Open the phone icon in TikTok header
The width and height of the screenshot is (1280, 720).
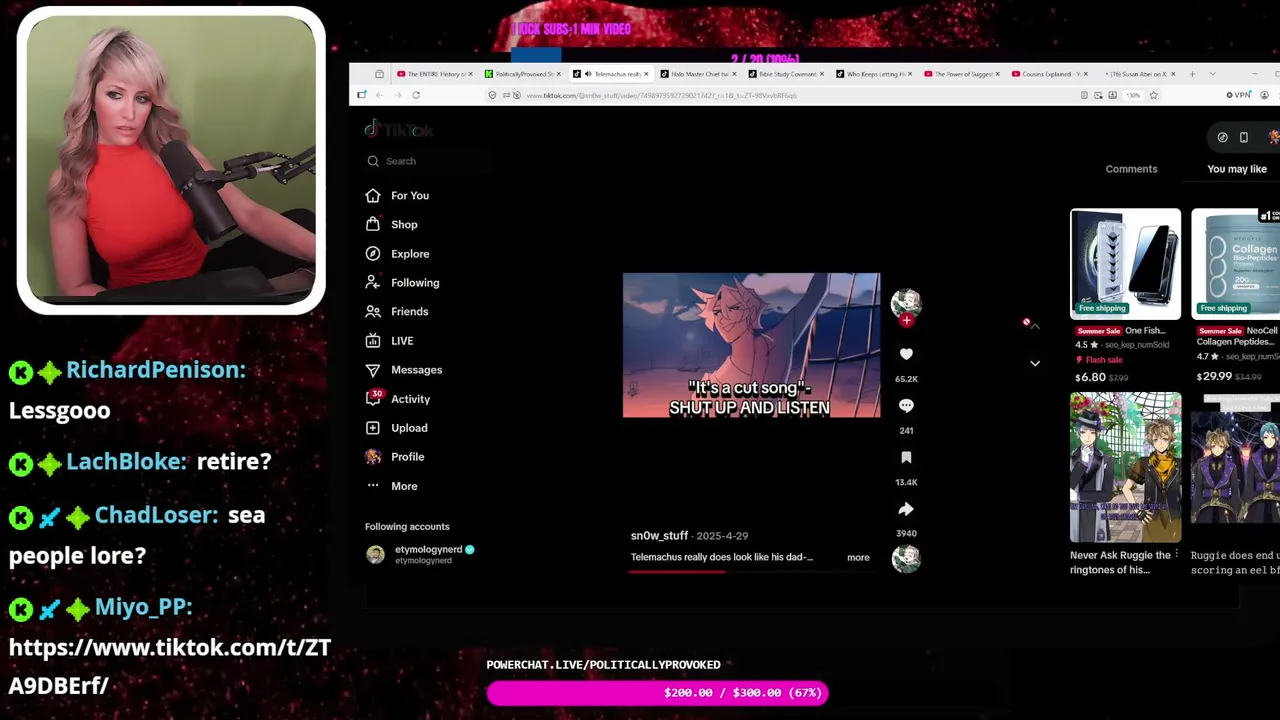tap(1243, 138)
